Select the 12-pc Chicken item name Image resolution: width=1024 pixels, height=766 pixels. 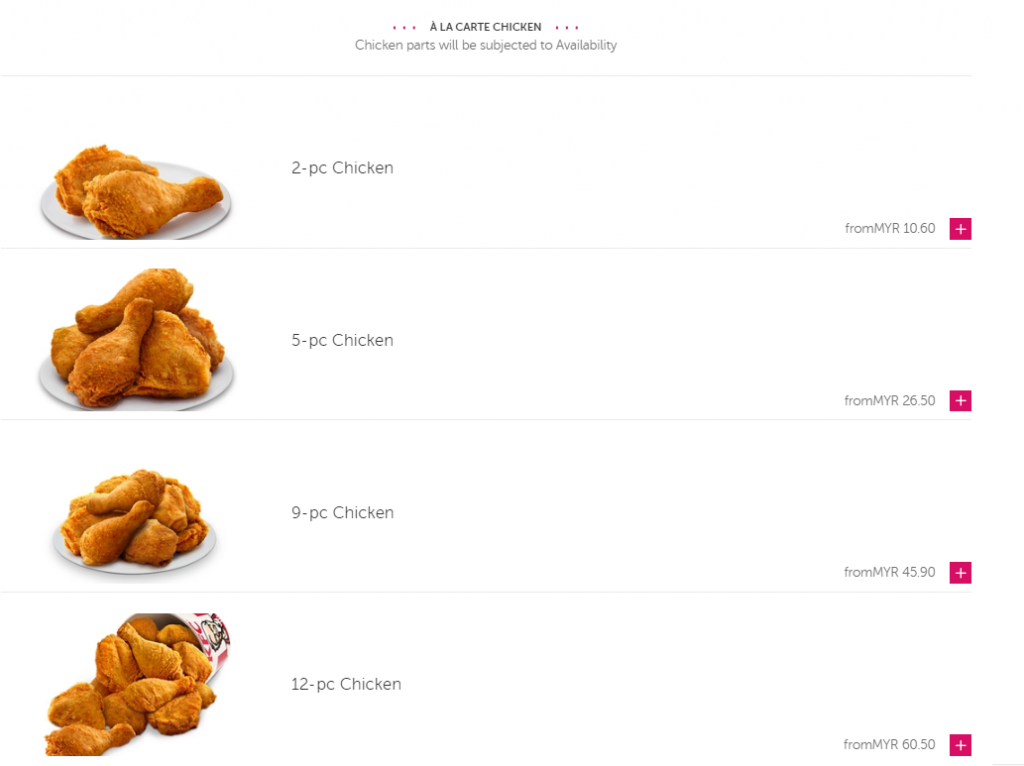[346, 684]
